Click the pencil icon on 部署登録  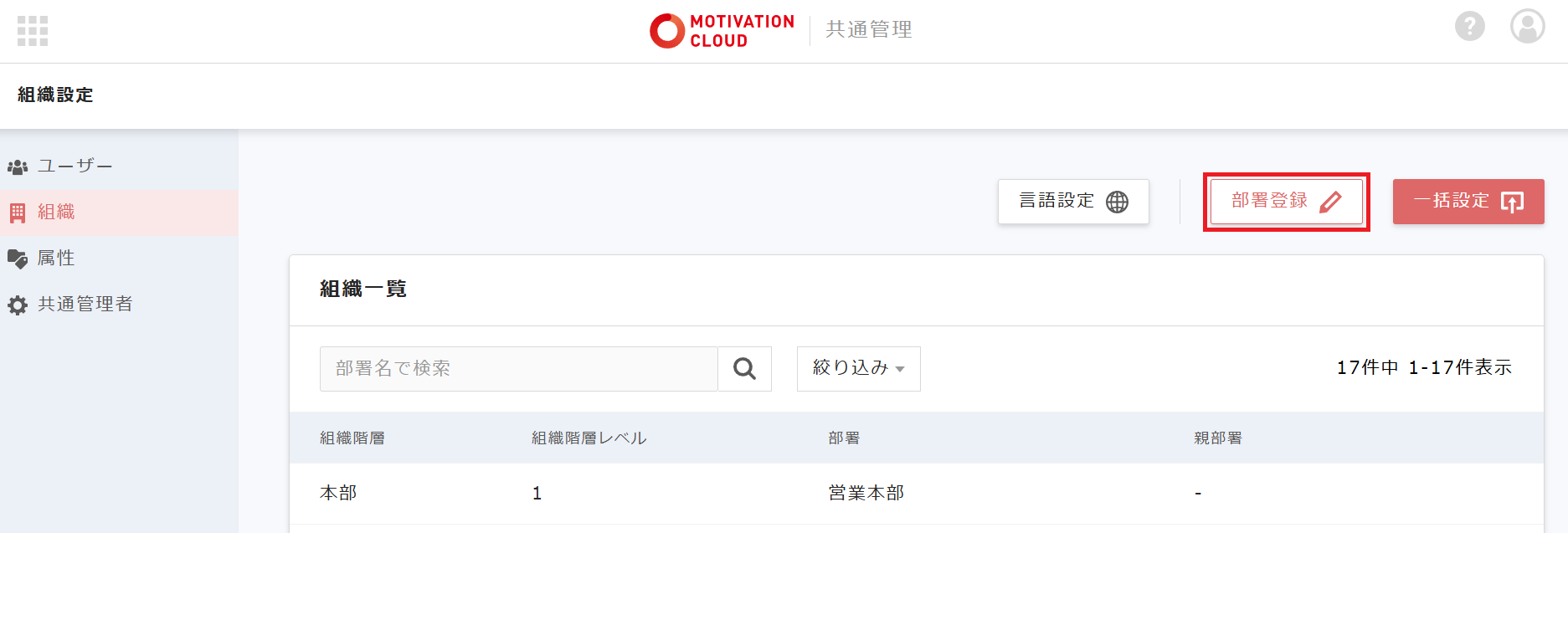point(1330,202)
